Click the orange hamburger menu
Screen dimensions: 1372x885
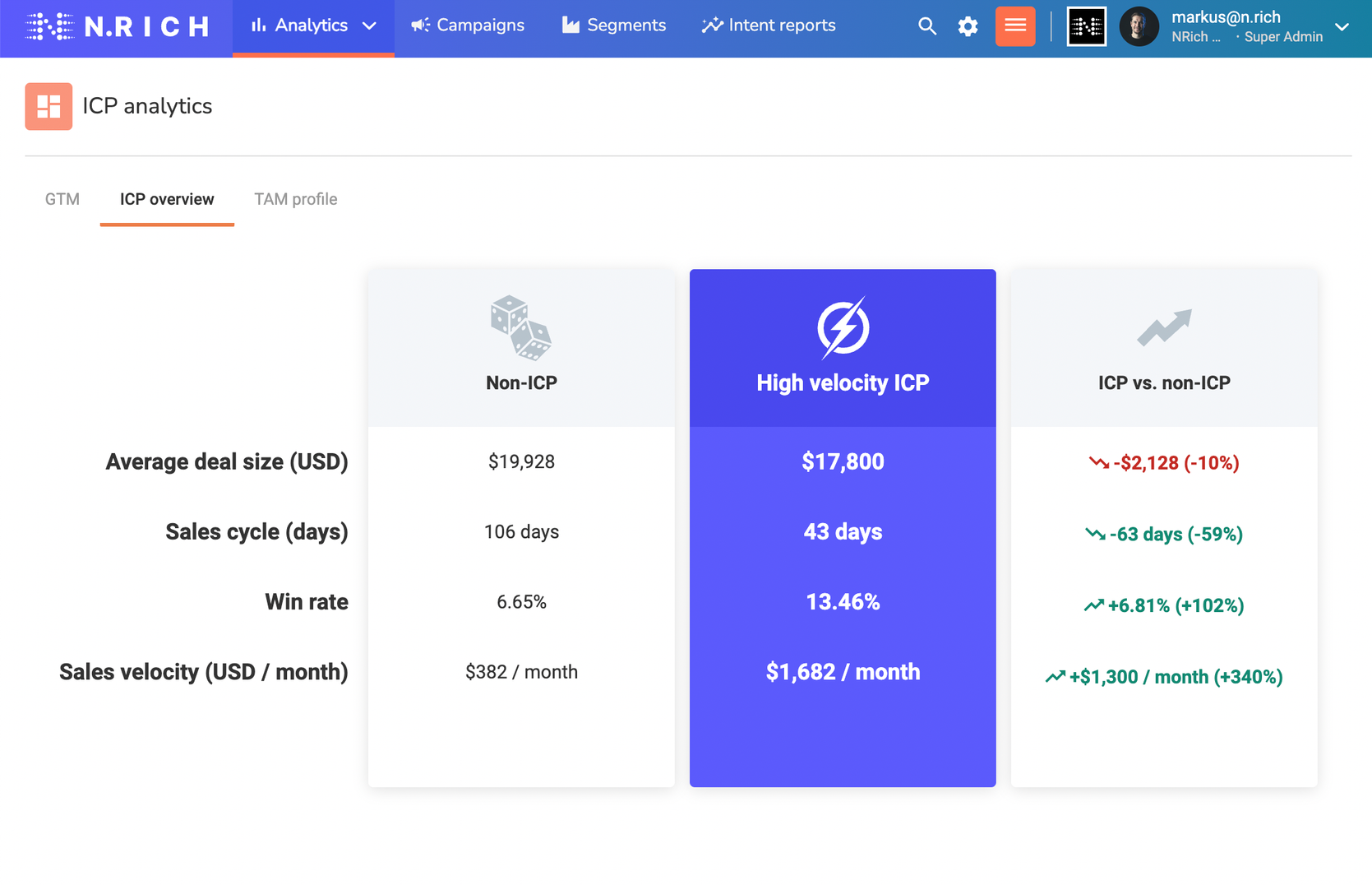[1015, 26]
